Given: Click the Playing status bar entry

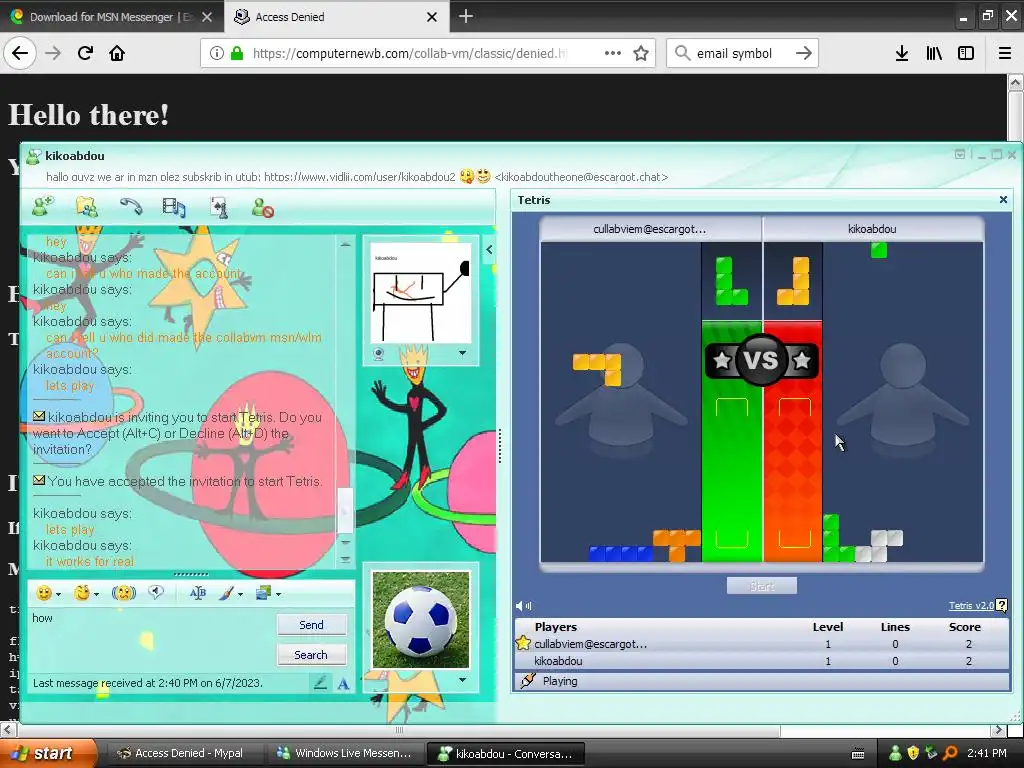Looking at the screenshot, I should 761,681.
